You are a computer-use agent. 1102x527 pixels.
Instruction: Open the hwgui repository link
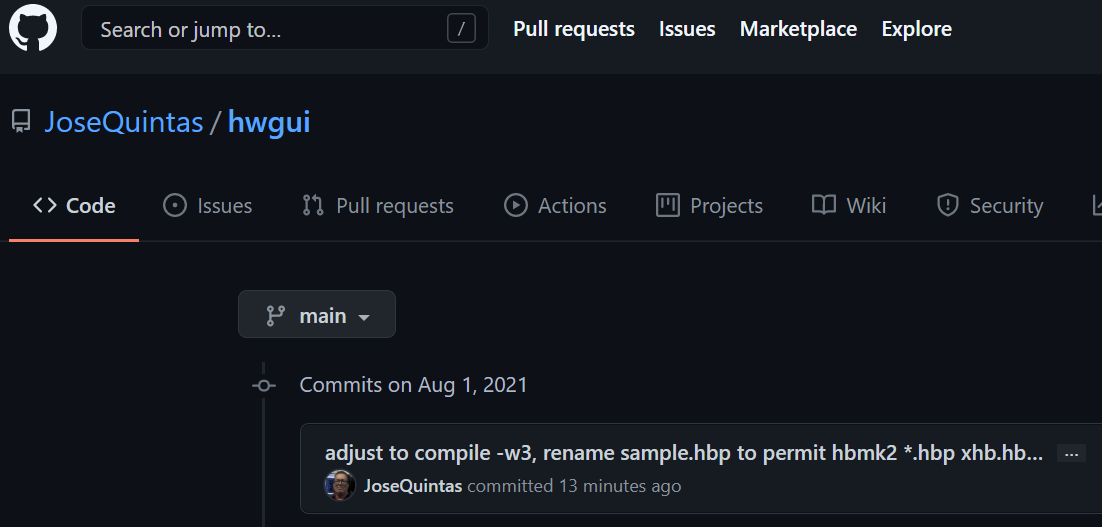click(x=269, y=123)
